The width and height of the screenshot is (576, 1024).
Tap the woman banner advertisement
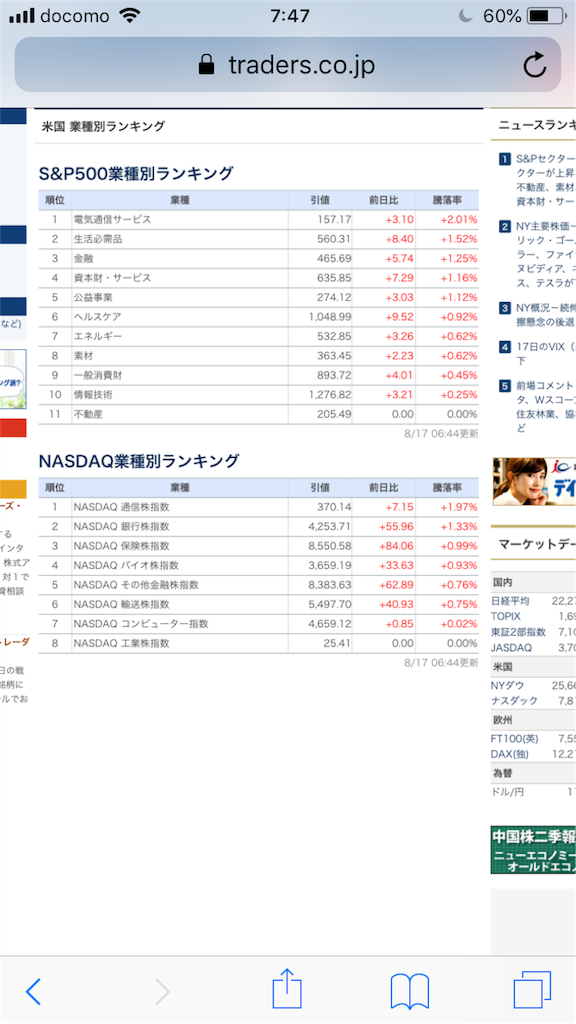pos(534,481)
